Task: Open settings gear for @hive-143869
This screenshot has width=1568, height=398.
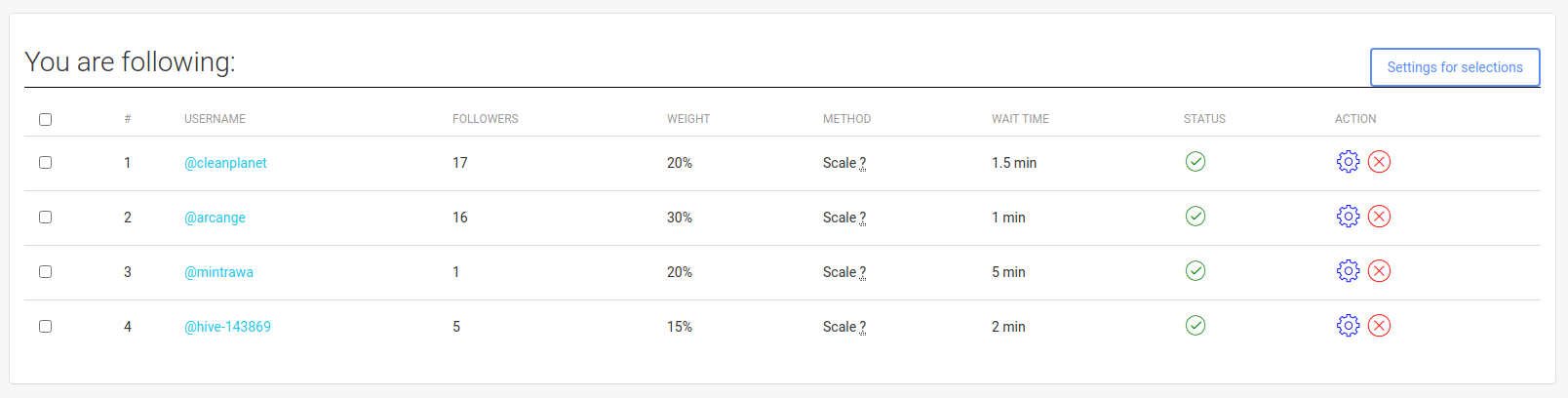Action: [1348, 326]
